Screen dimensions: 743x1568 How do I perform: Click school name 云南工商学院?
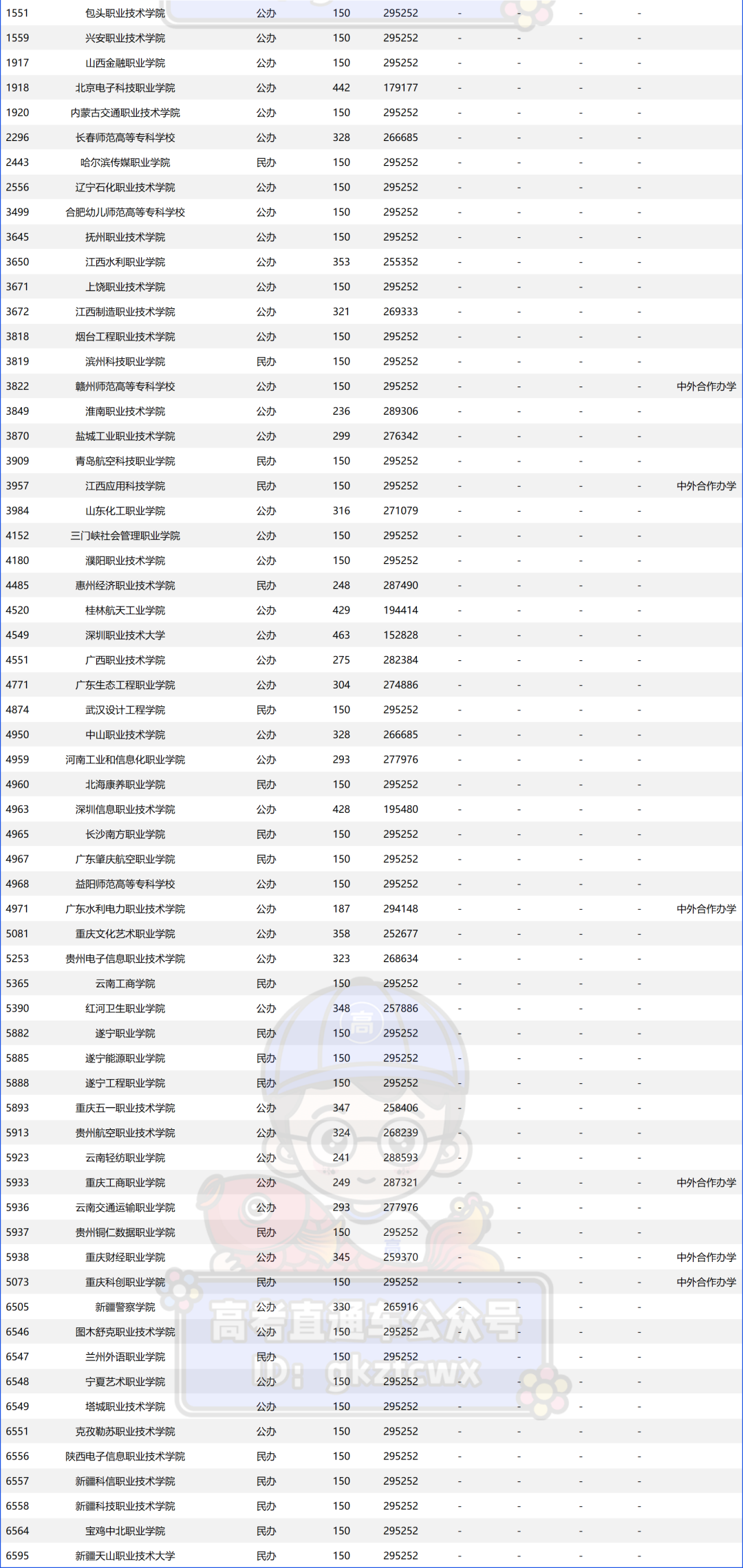[x=125, y=983]
